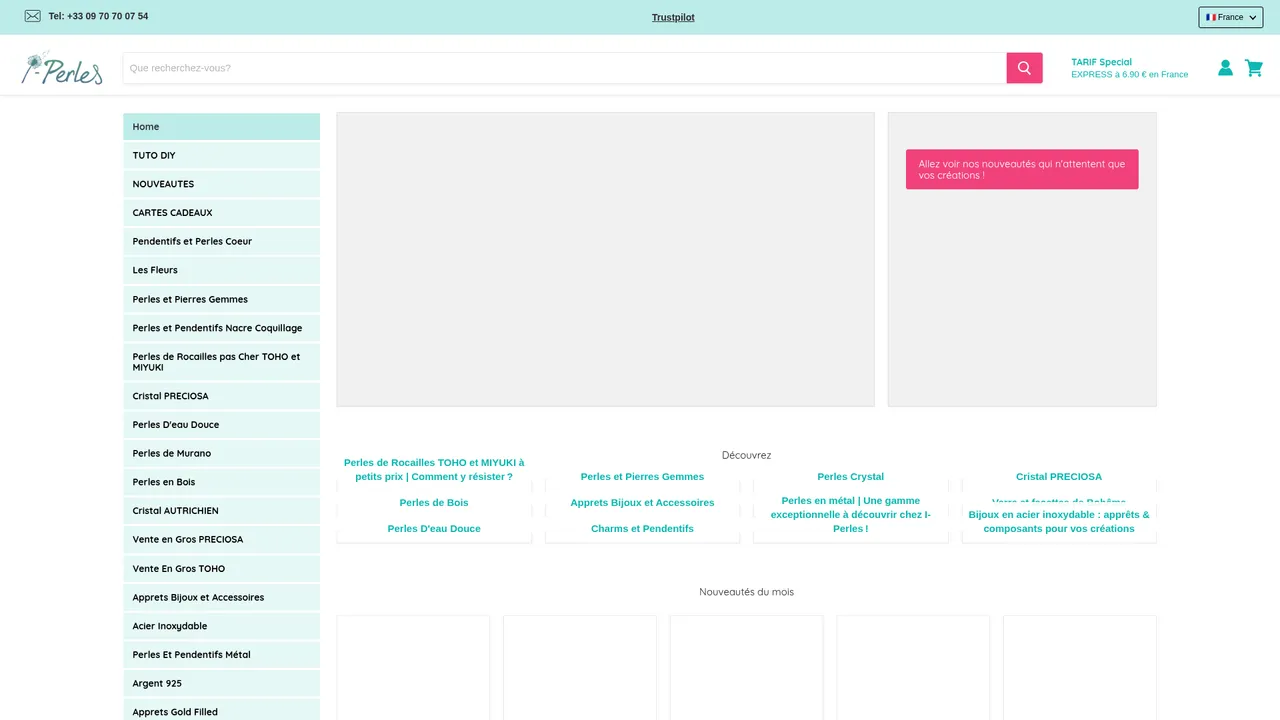
Task: Open Perles et Pierres Gemmes discover link
Action: click(642, 477)
